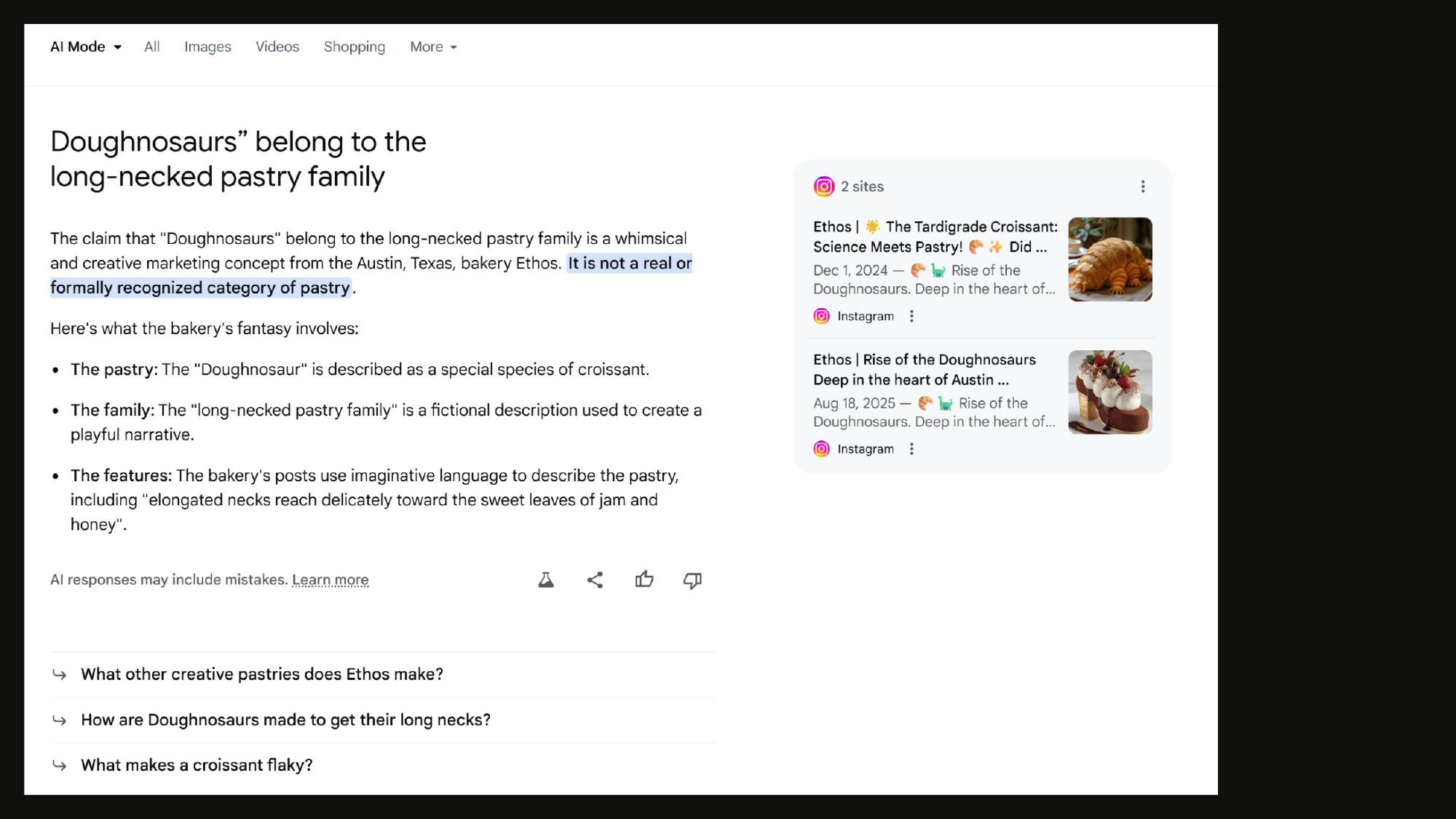Expand the More search options menu
The image size is (1456, 819).
[x=433, y=47]
